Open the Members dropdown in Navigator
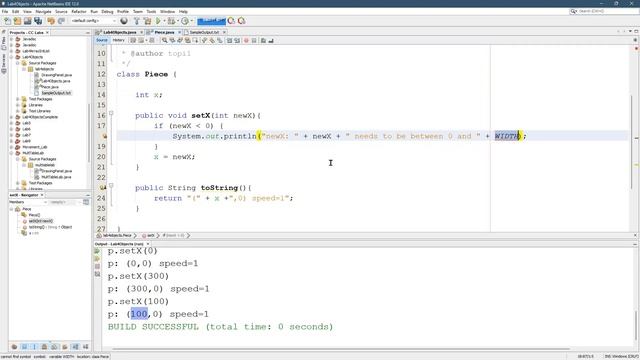This screenshot has height=360, width=640. coord(28,202)
